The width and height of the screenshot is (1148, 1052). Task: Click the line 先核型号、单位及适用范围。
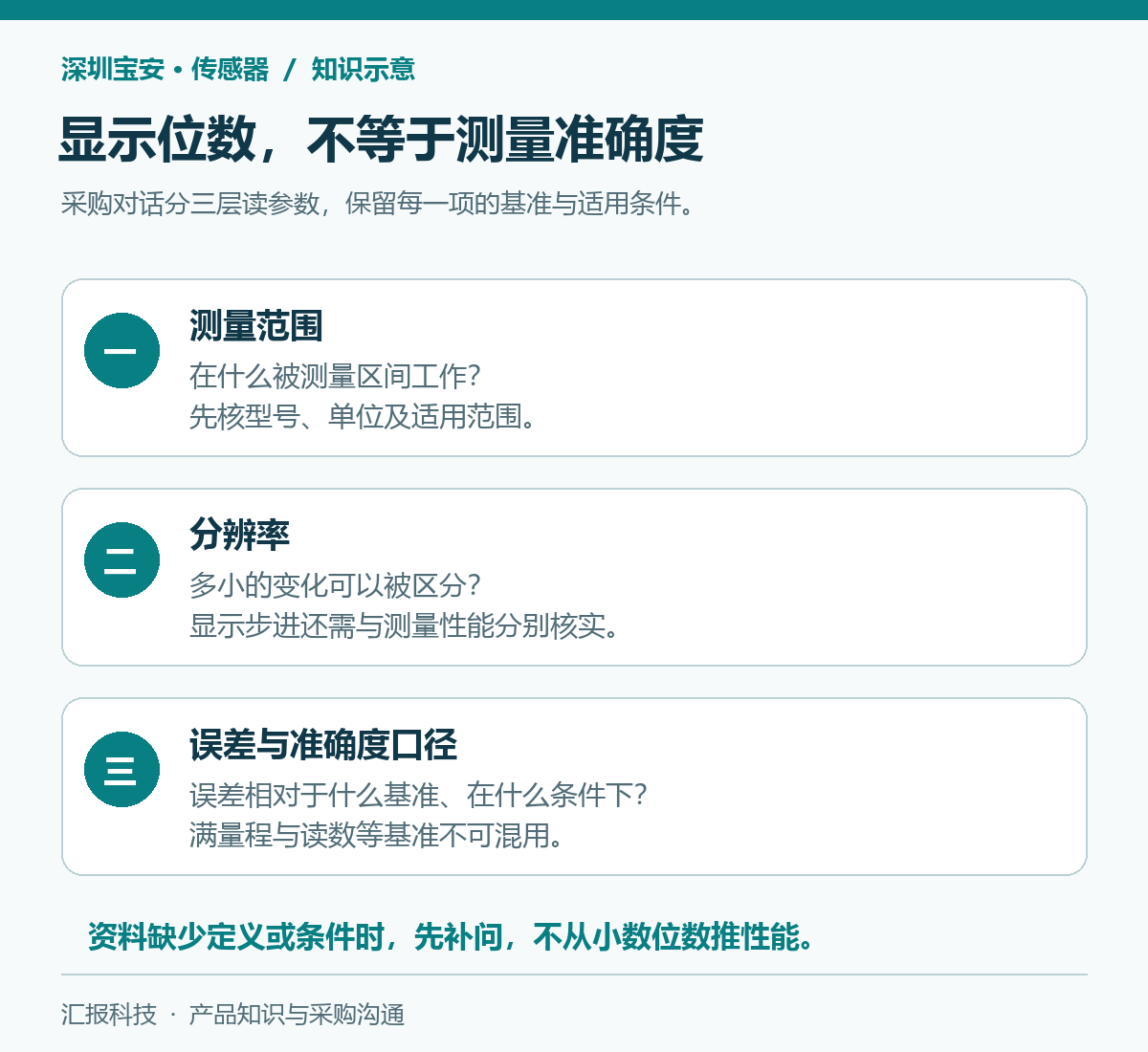click(x=364, y=416)
